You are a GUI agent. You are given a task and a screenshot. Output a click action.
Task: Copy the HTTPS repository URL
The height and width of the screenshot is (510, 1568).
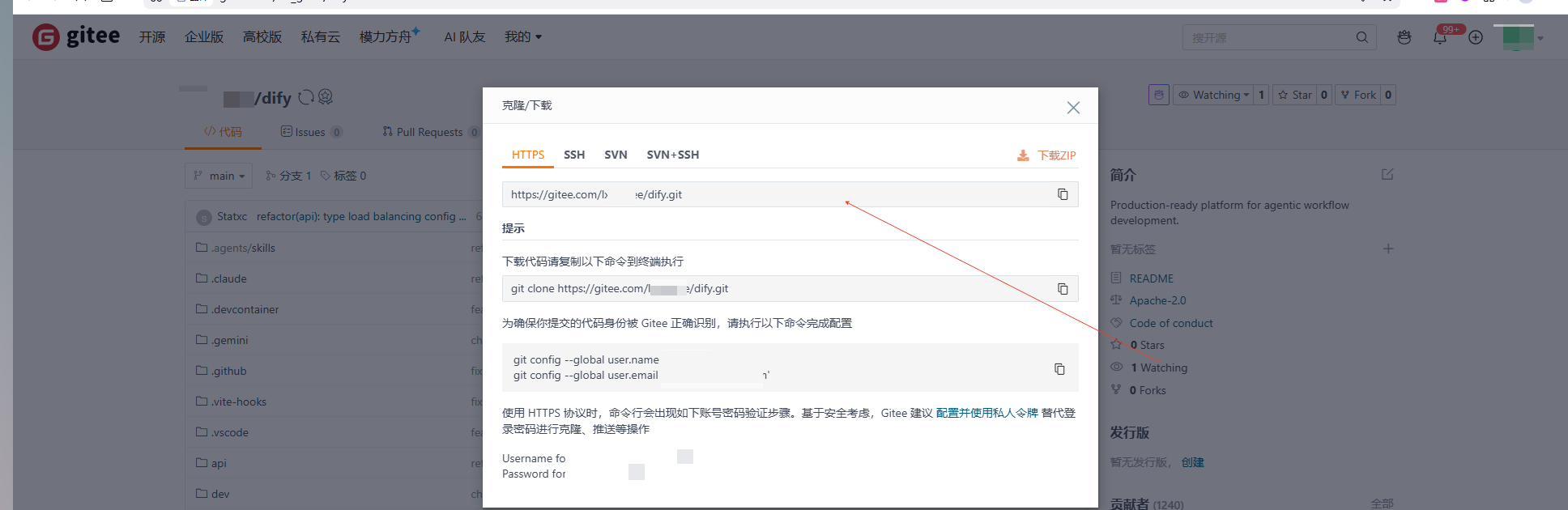[1063, 194]
